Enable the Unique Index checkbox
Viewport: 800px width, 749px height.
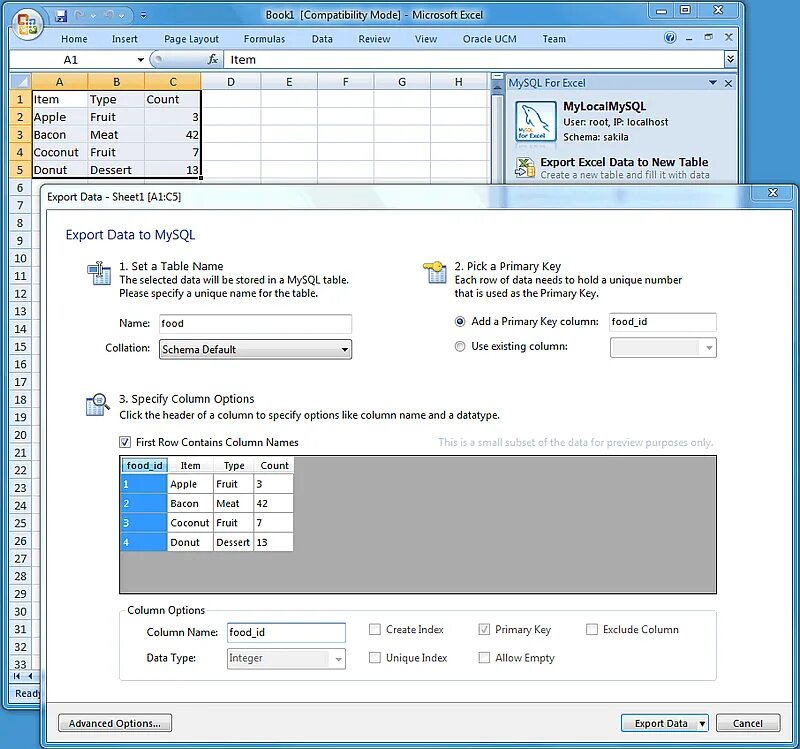[x=374, y=658]
